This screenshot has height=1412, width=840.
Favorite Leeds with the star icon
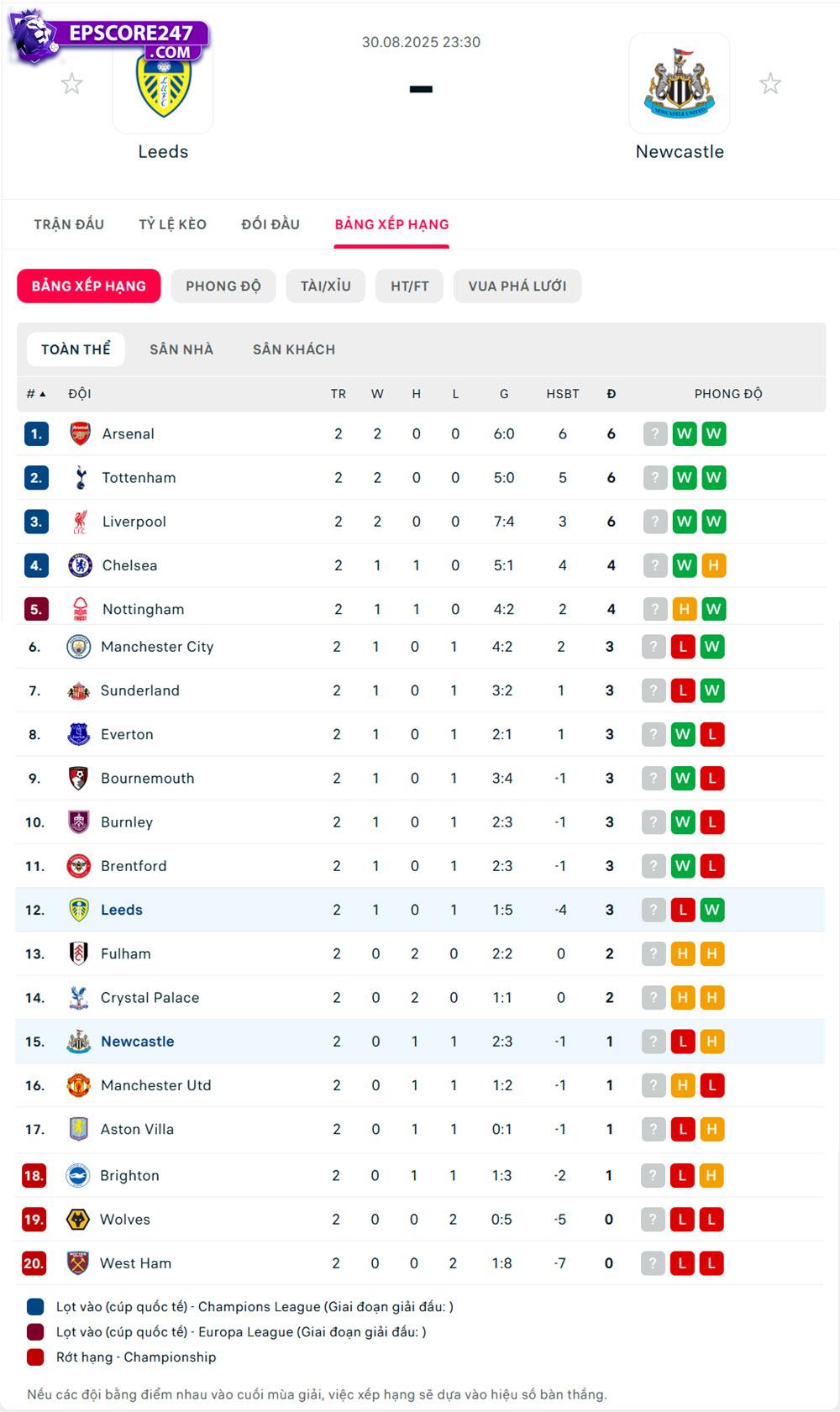point(72,84)
